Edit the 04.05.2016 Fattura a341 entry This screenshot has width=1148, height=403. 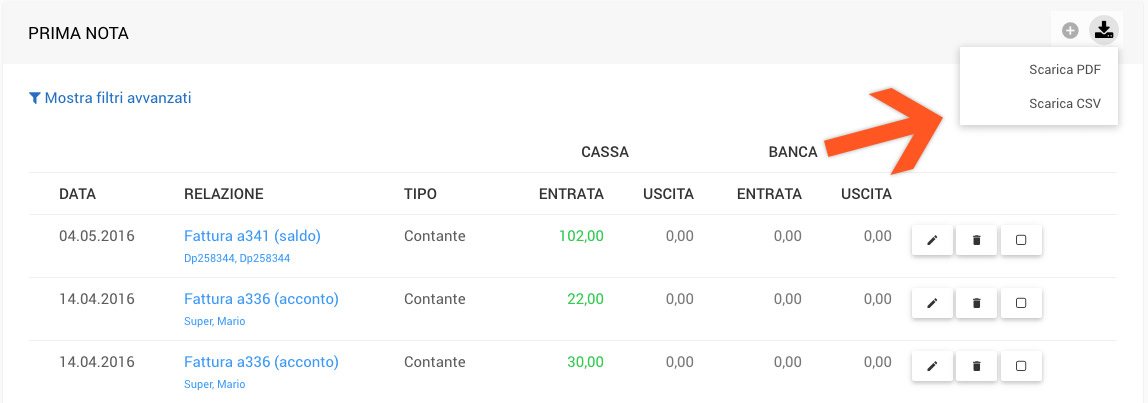932,241
